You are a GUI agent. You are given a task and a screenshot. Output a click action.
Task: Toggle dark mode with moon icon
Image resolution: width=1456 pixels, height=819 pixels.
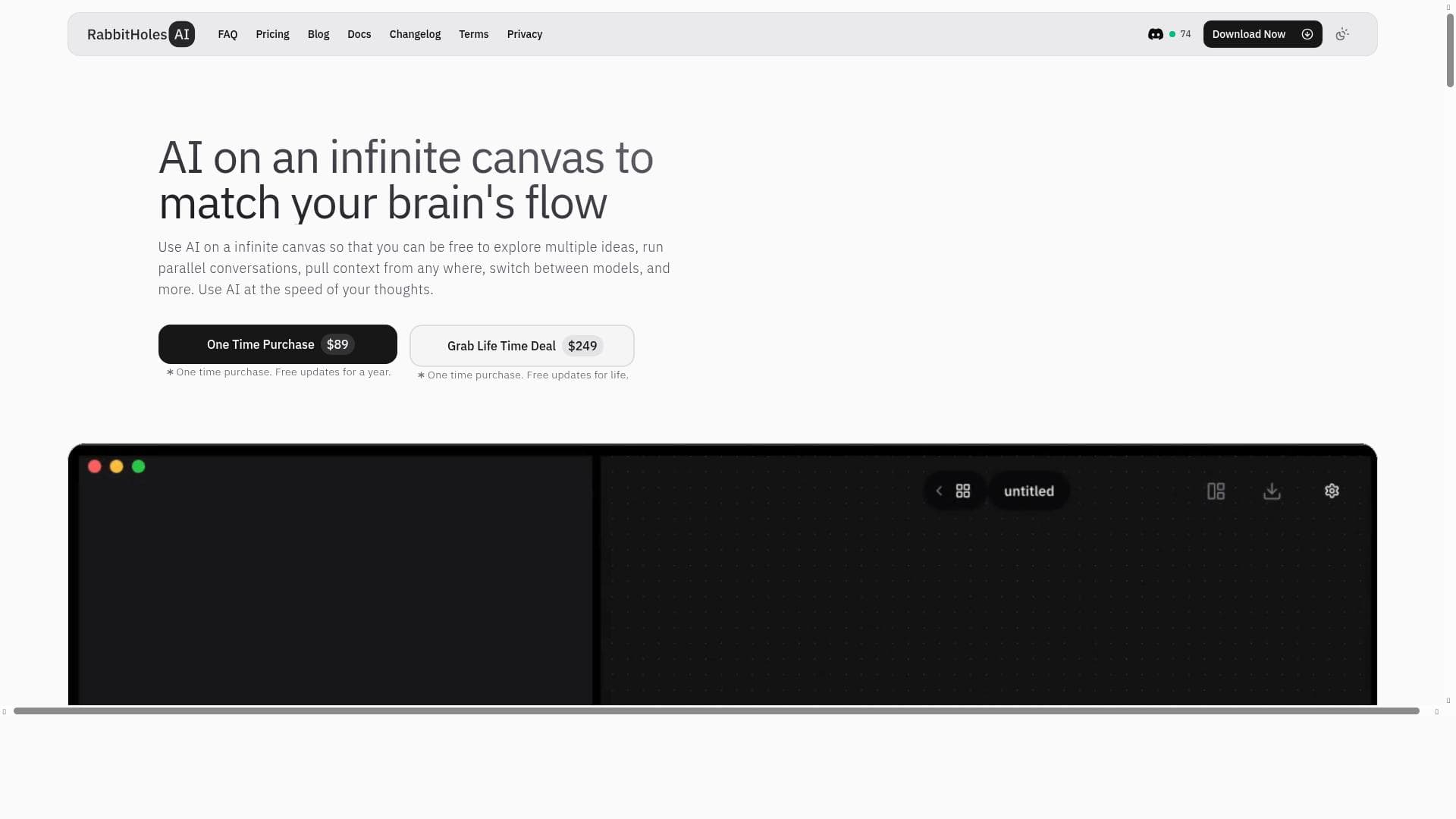click(x=1342, y=34)
